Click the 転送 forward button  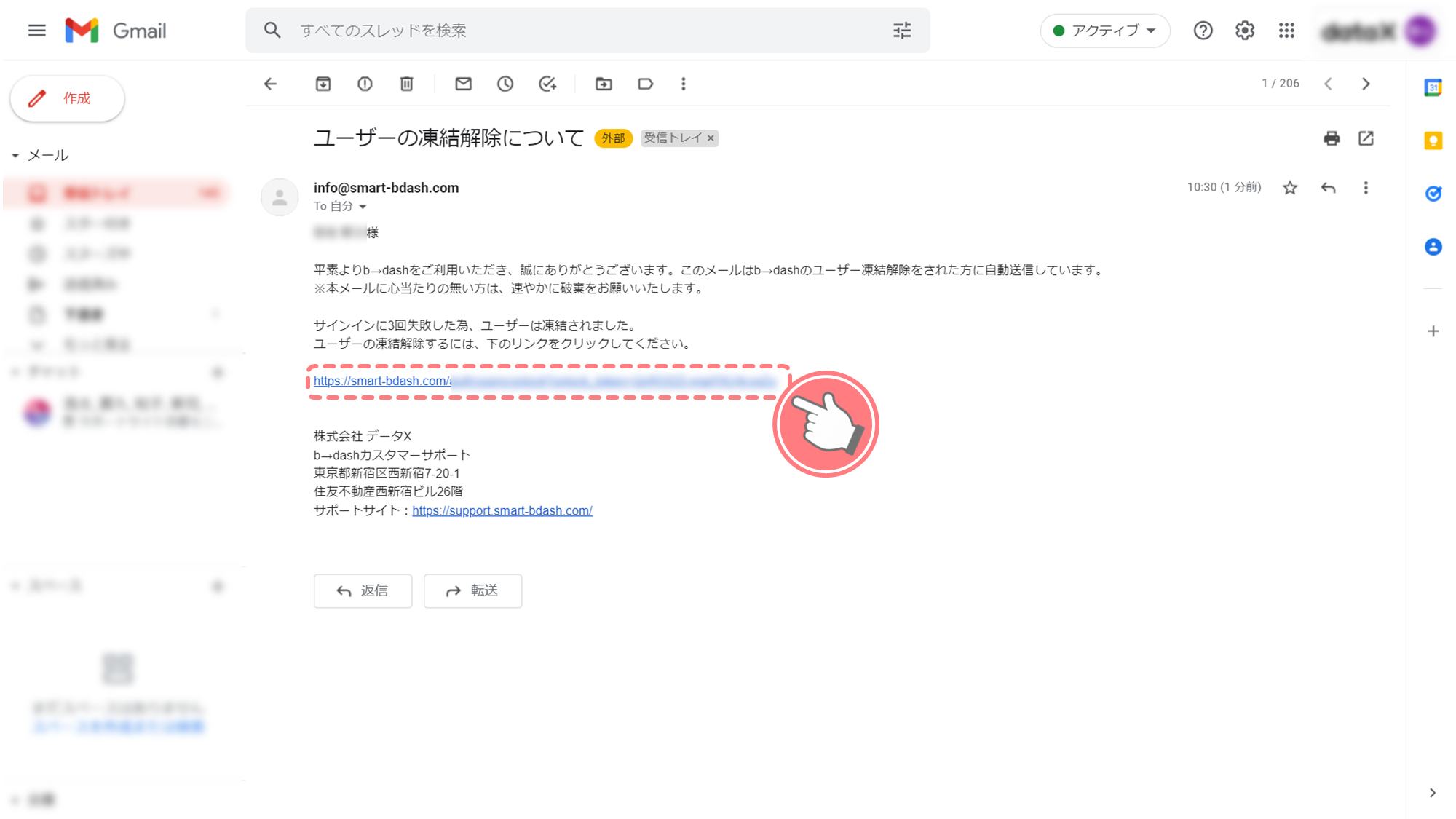[x=472, y=590]
